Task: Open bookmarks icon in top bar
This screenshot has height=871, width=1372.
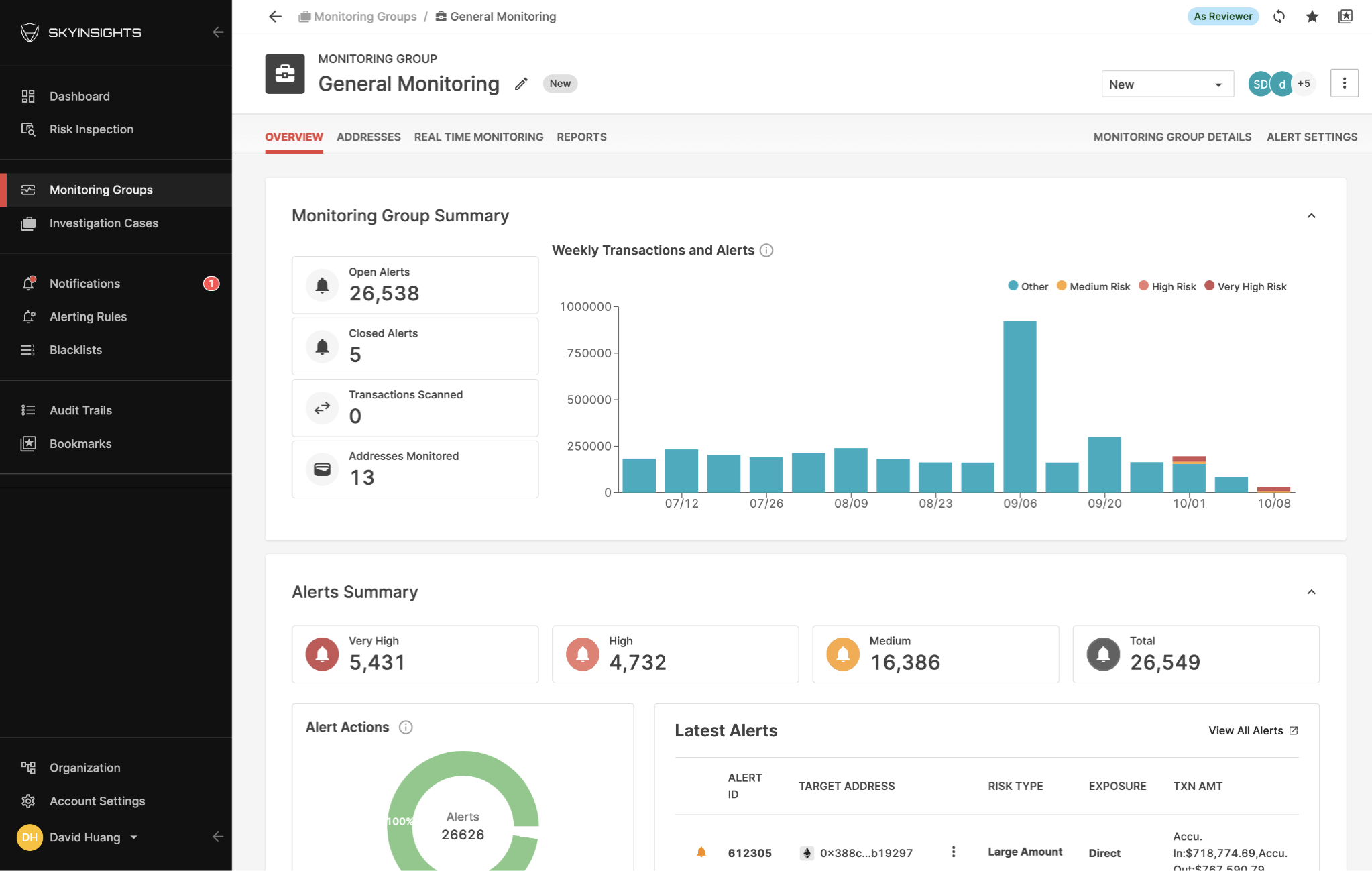Action: pyautogui.click(x=1345, y=17)
